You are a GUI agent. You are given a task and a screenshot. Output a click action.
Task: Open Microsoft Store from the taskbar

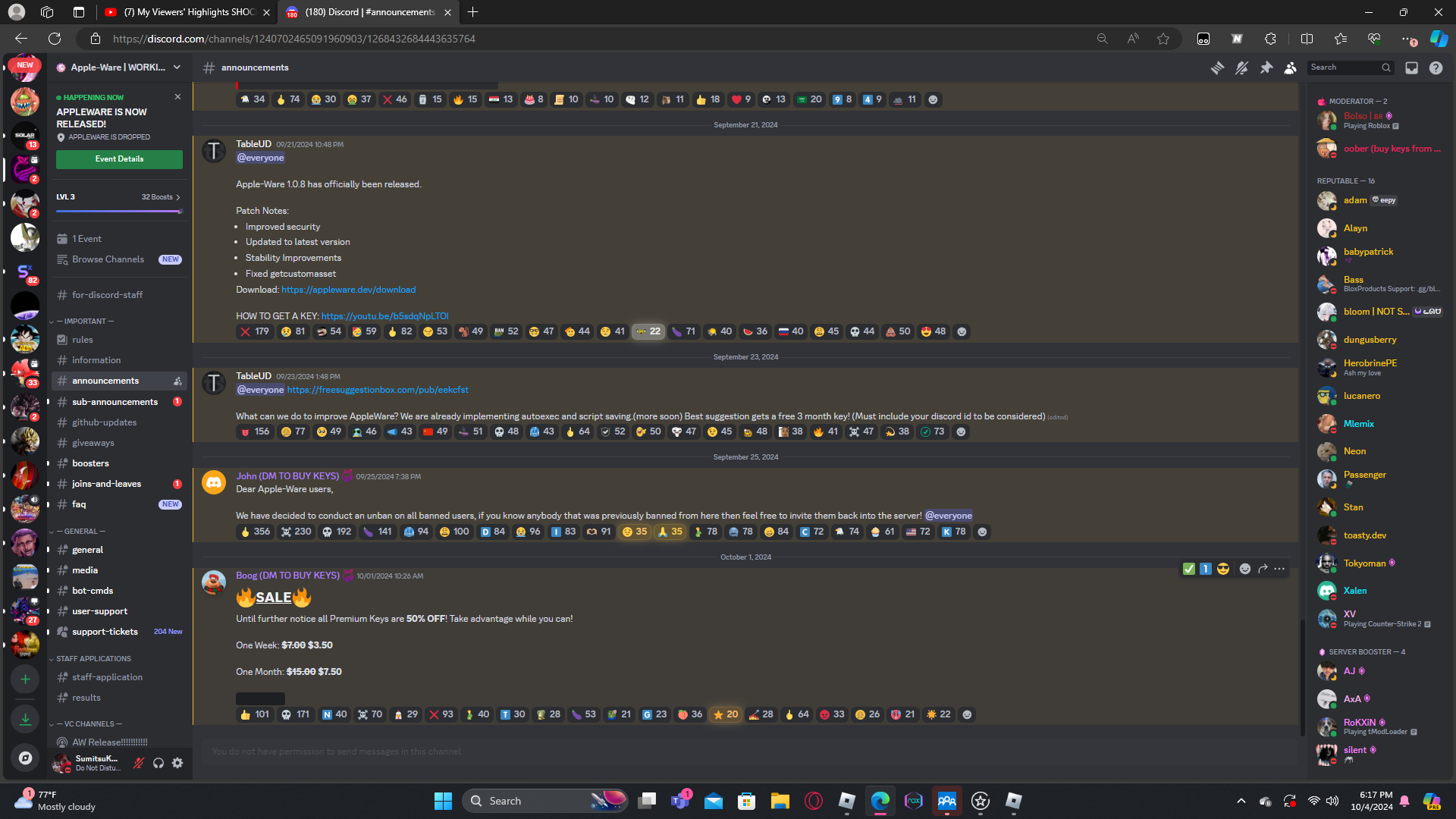click(746, 801)
